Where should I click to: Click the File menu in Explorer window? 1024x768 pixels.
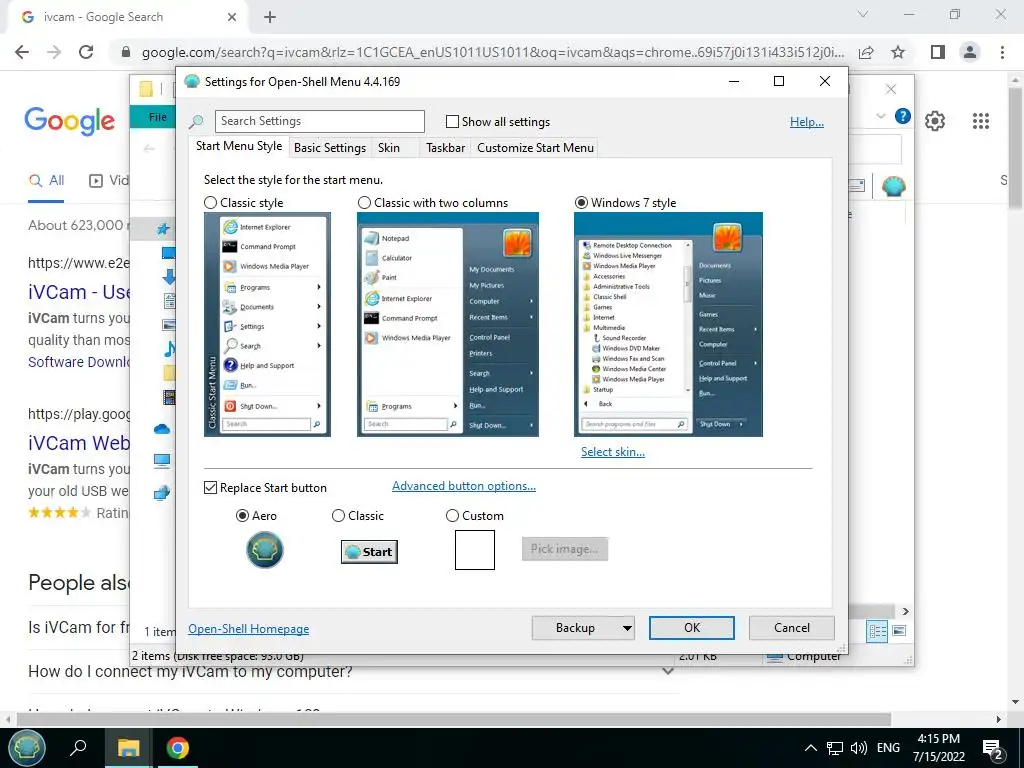pos(157,118)
